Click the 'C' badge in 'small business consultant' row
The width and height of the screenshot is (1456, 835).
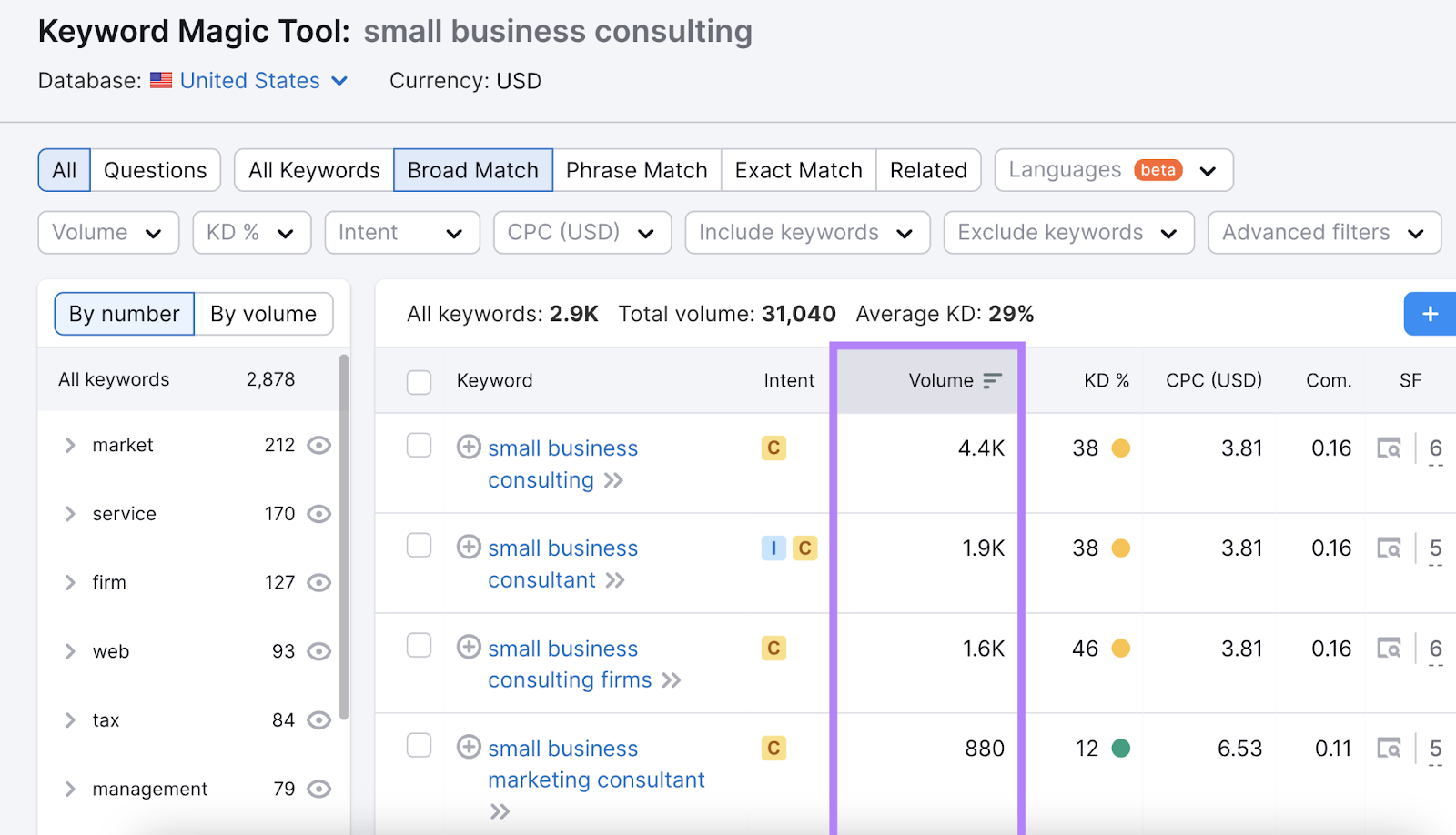[804, 548]
